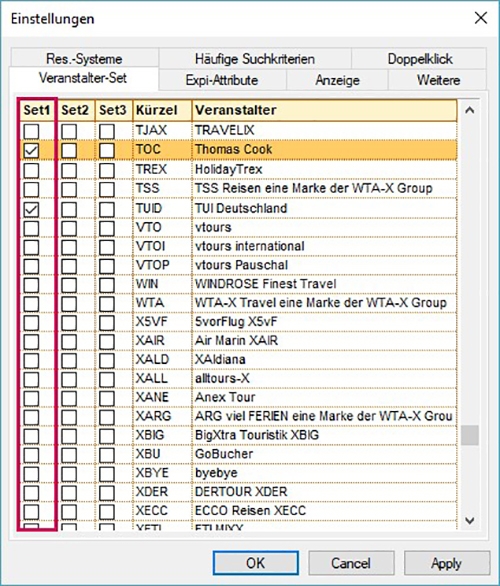This screenshot has height=586, width=500.
Task: Enable Set2 for Thomas Cook
Action: (x=69, y=150)
